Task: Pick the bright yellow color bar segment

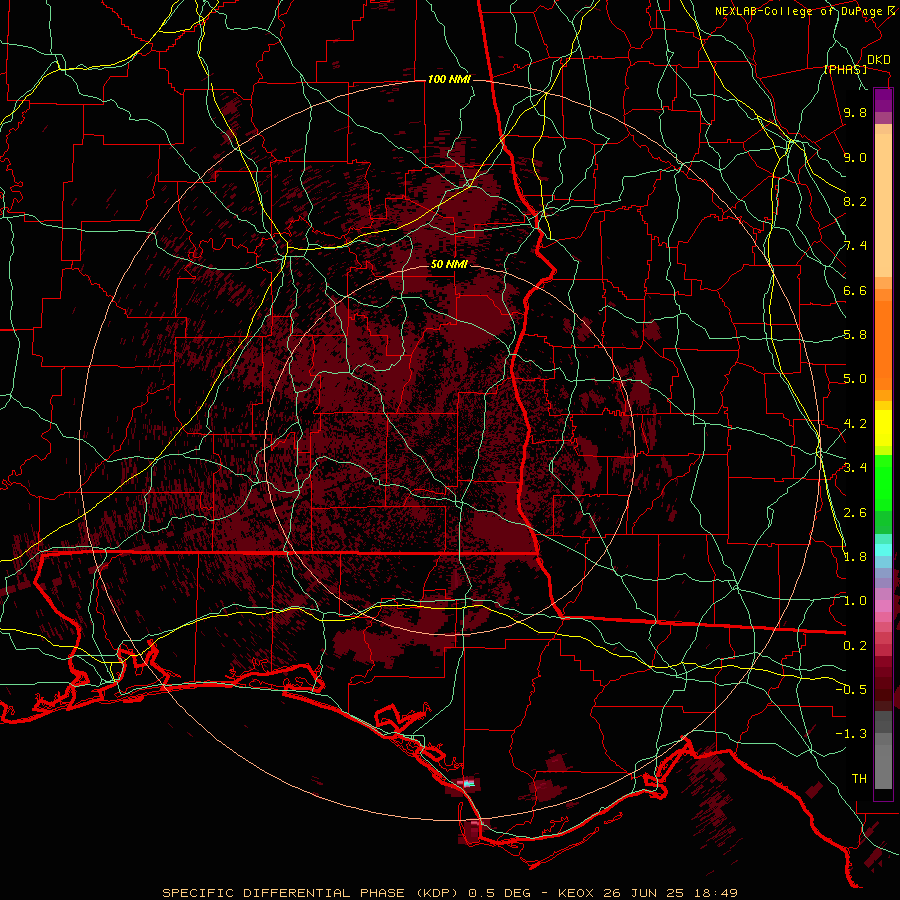Action: tap(883, 428)
